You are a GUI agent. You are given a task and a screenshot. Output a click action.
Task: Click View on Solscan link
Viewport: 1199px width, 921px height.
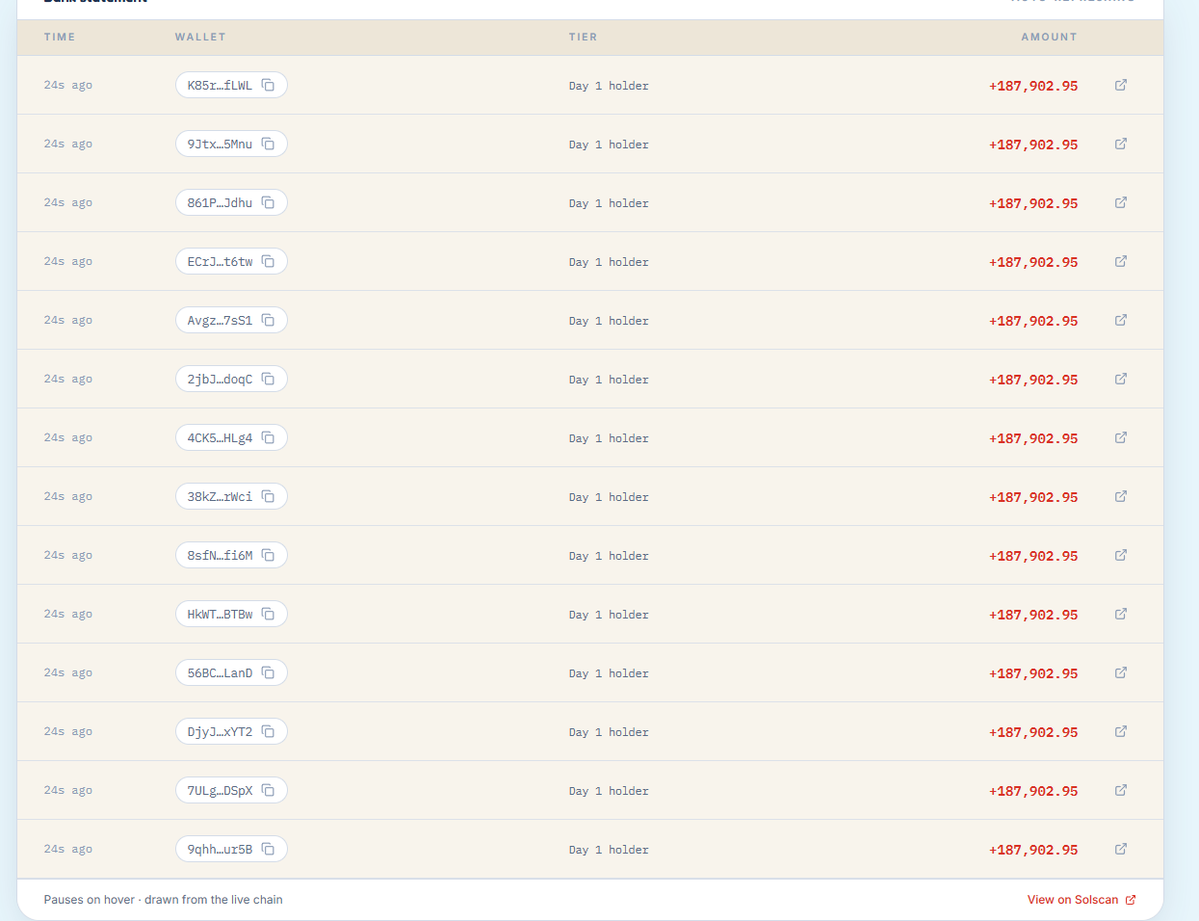pos(1081,900)
